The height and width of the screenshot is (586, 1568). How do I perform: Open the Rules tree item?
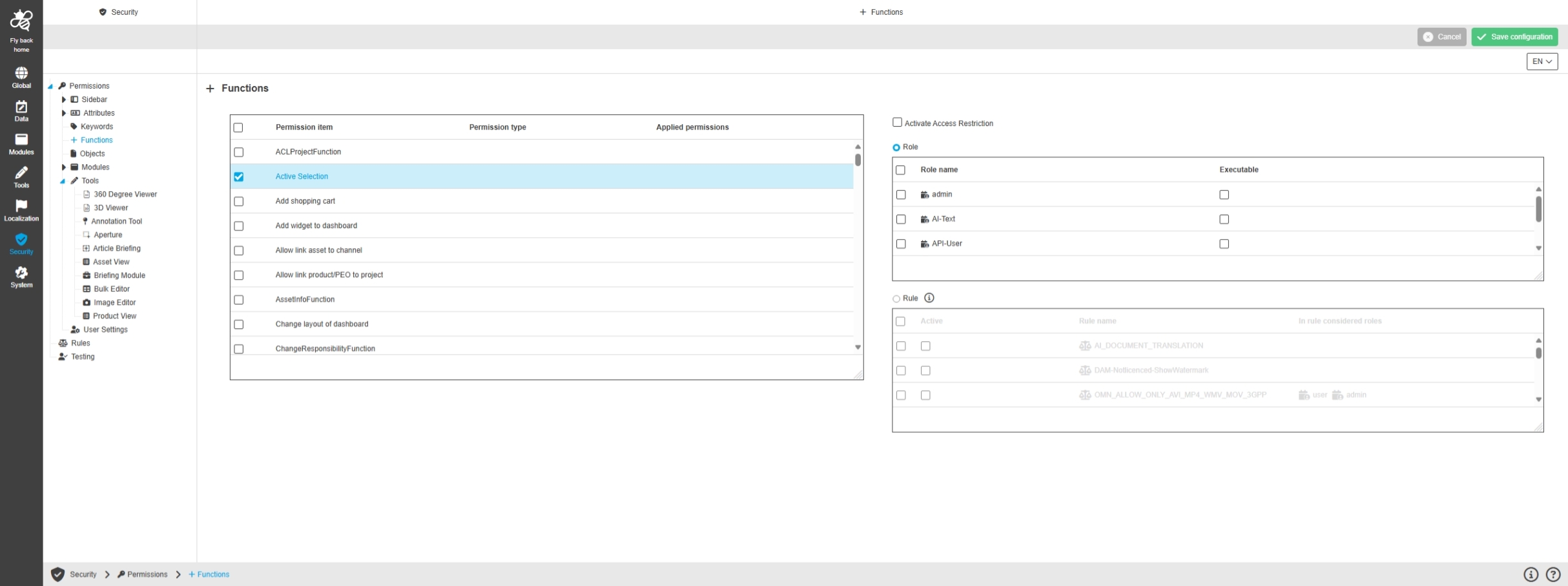(x=80, y=343)
